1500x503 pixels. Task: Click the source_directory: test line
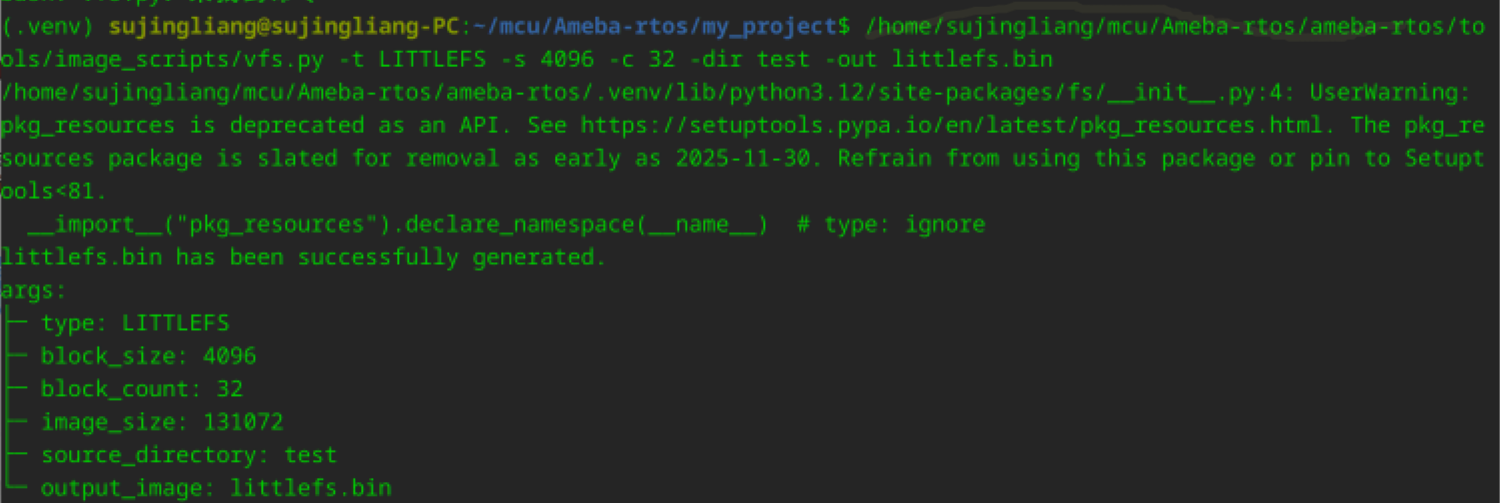pos(188,455)
